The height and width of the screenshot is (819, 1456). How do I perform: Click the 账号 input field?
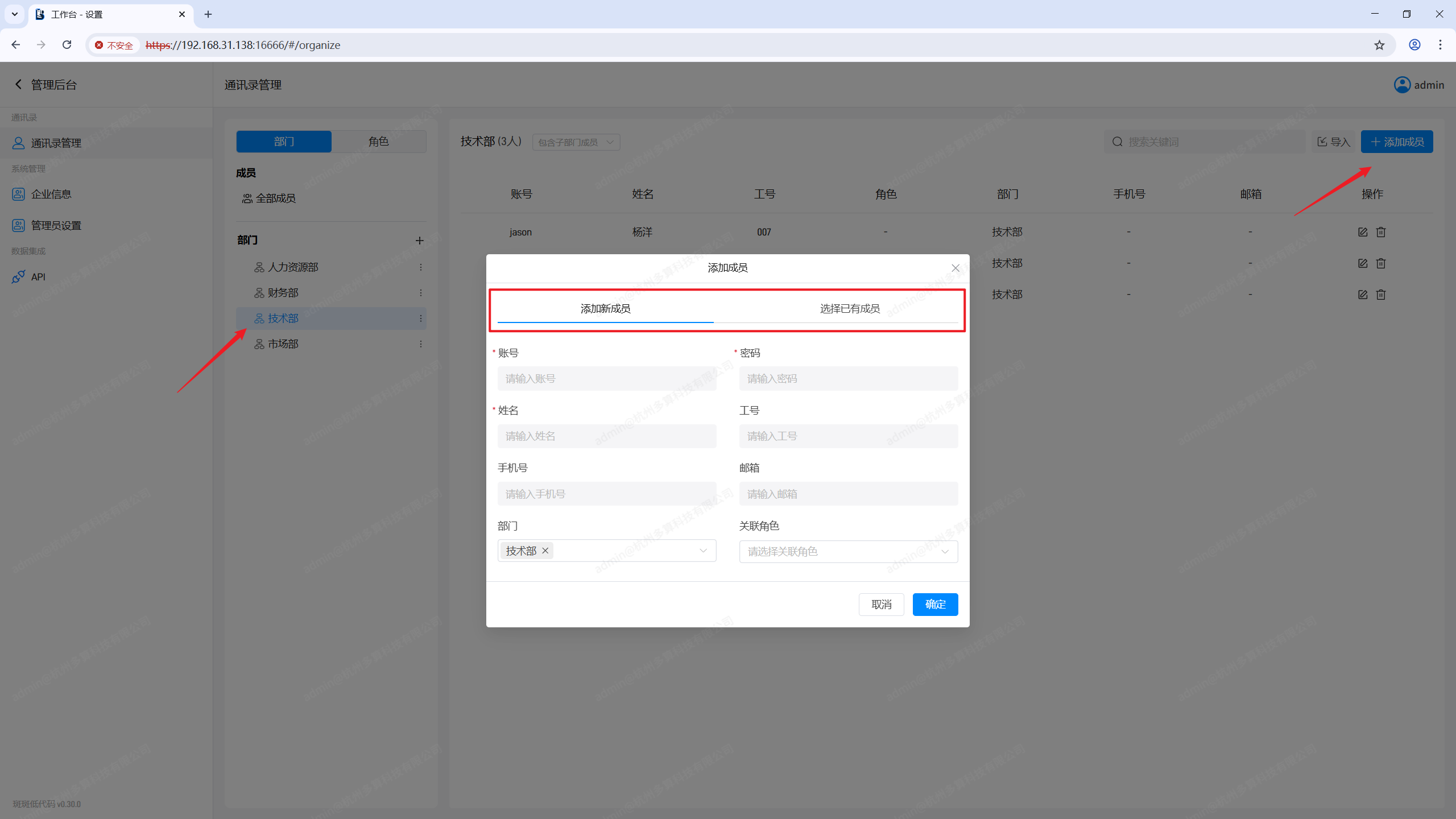click(x=606, y=379)
